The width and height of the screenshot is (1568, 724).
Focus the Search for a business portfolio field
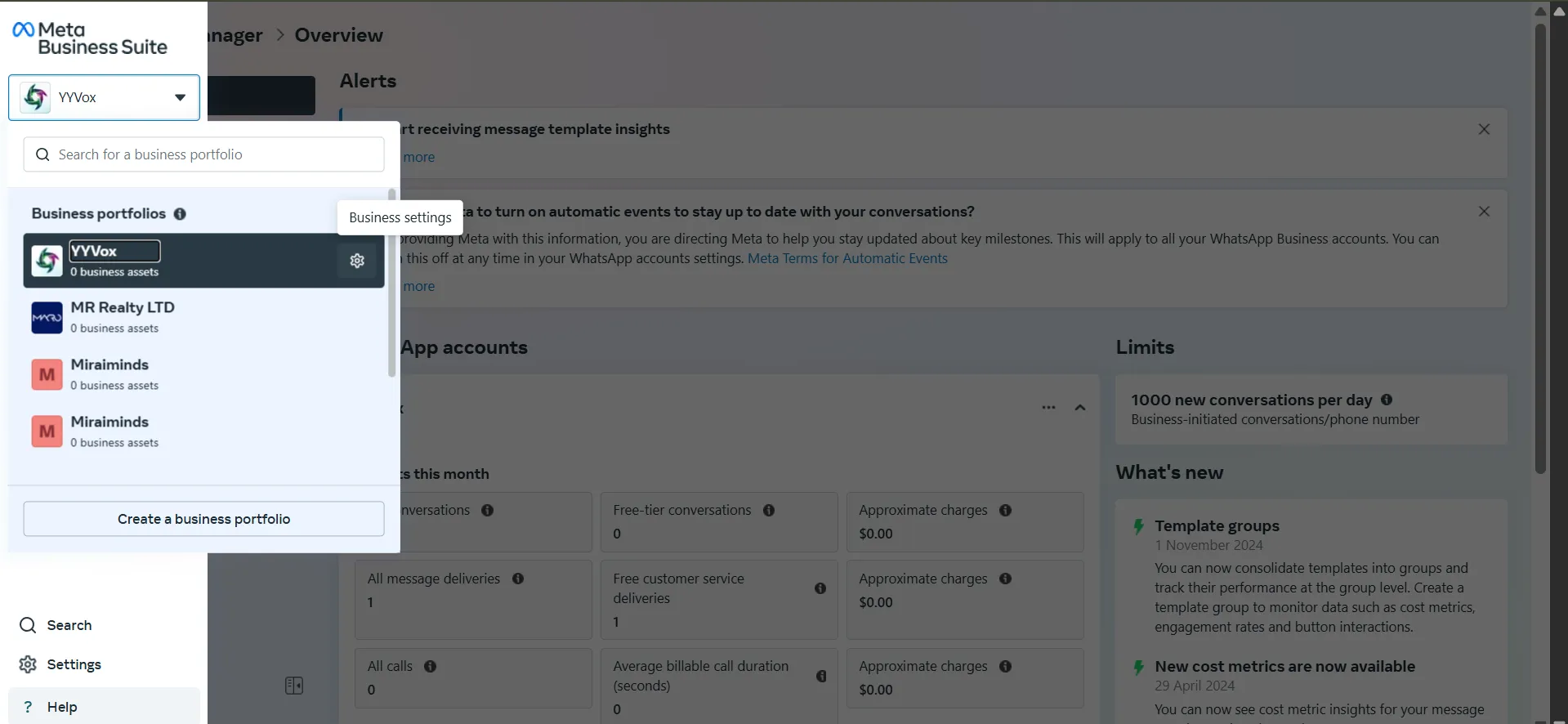tap(203, 154)
